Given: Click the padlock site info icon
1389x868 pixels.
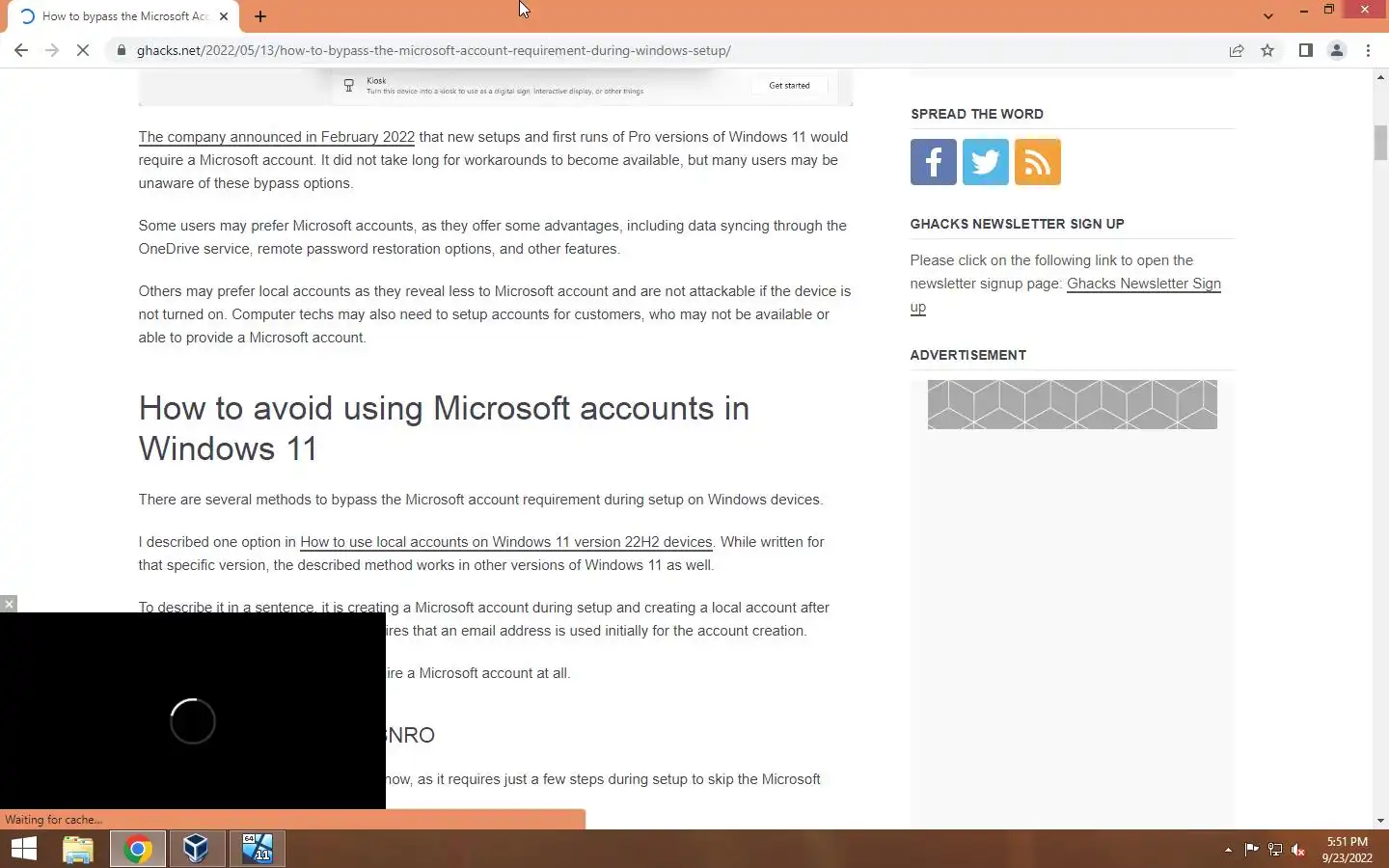Looking at the screenshot, I should [122, 50].
